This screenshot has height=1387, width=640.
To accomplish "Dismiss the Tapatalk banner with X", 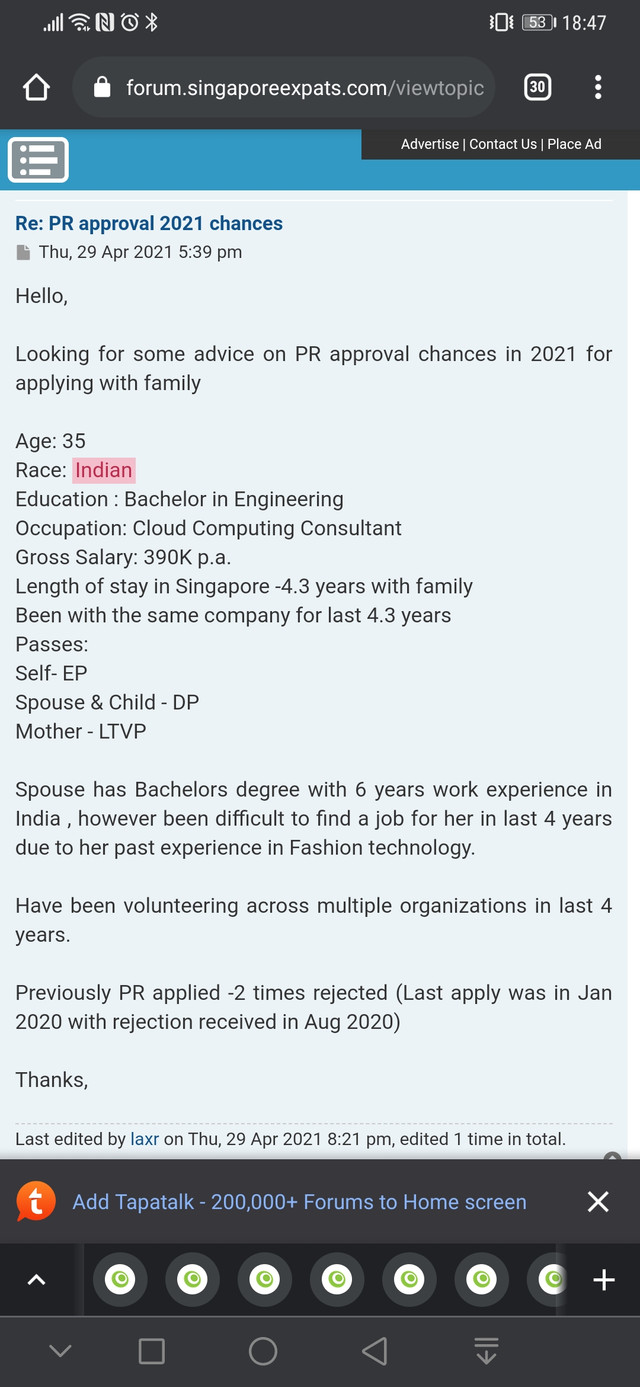I will click(x=598, y=1202).
